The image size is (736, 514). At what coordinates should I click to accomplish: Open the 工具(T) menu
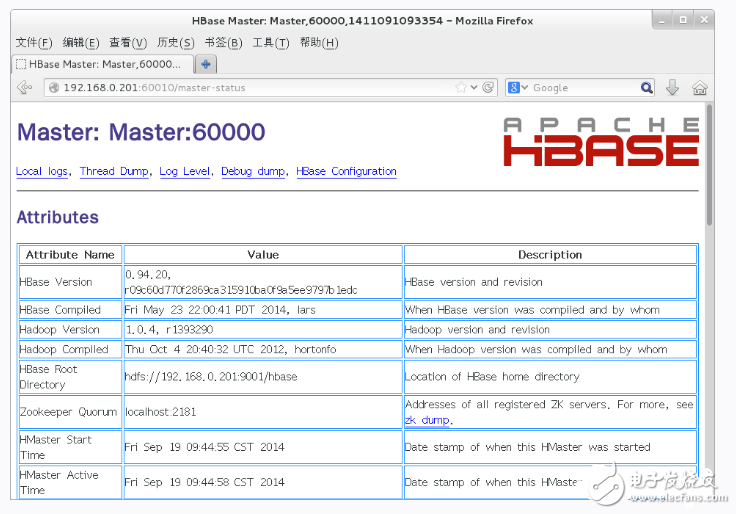pyautogui.click(x=271, y=43)
